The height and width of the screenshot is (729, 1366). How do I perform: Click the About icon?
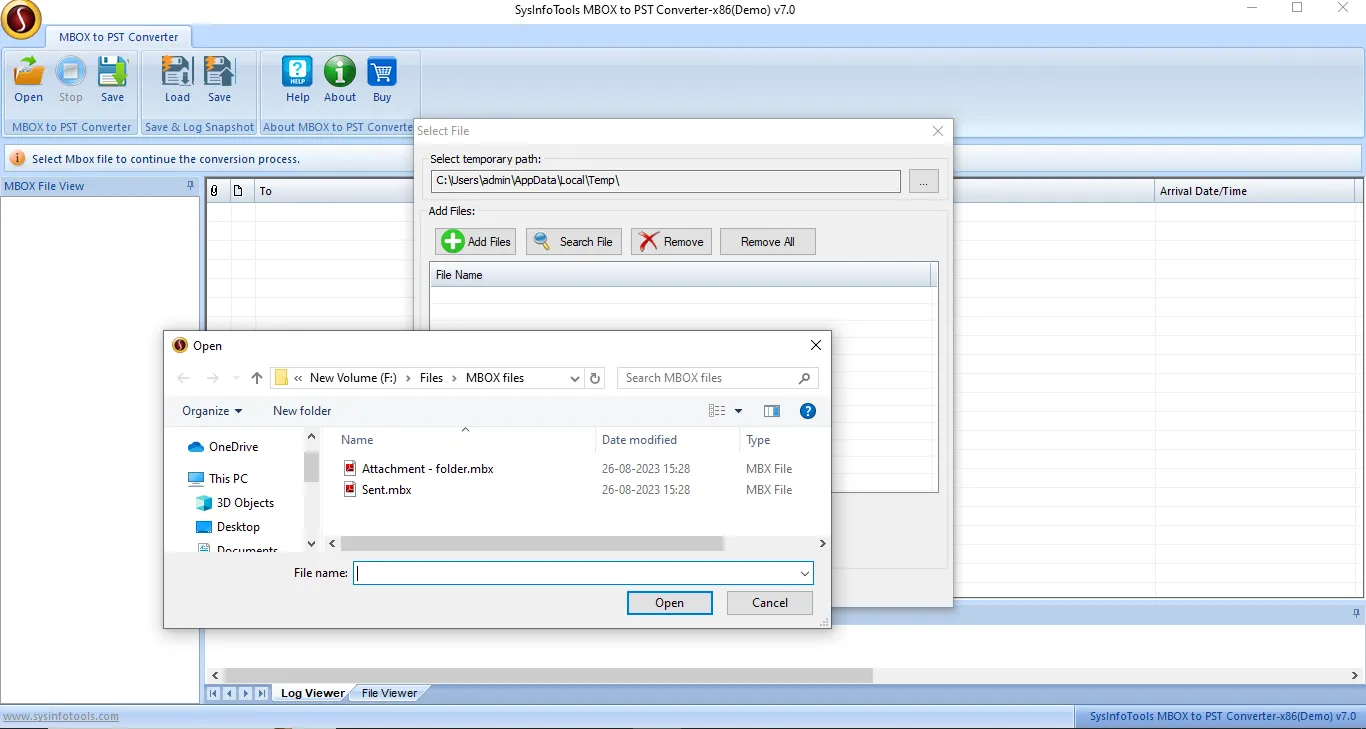click(340, 79)
